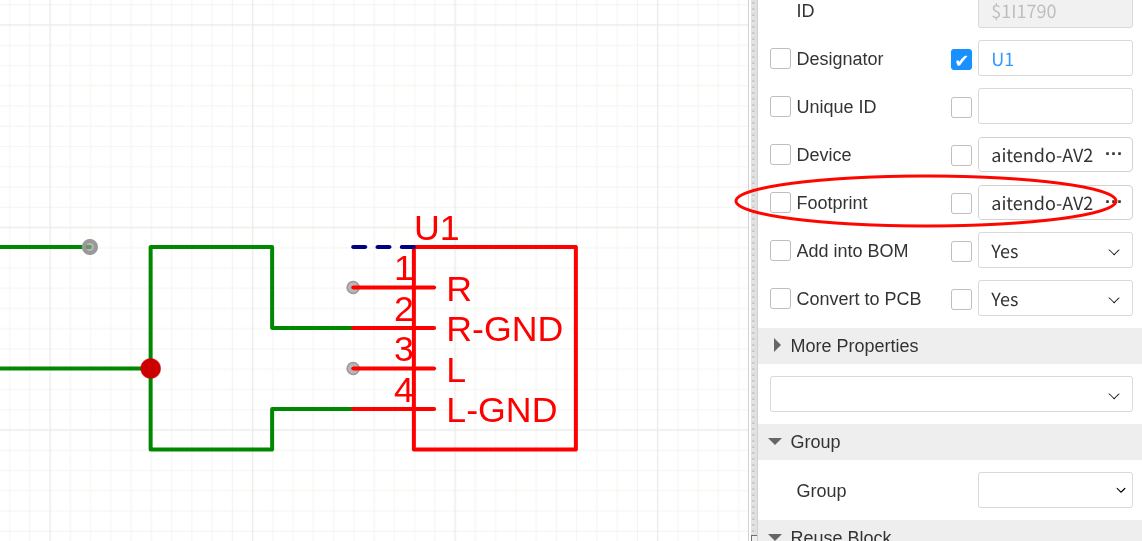
Task: Select pin 3 labeled L on U1
Action: click(456, 371)
